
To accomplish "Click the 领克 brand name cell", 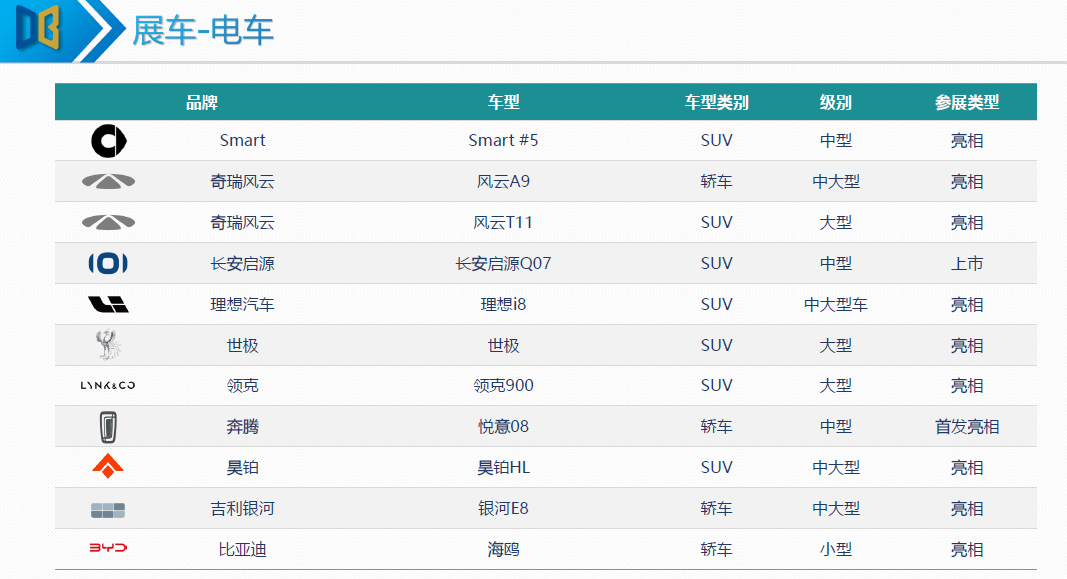I will (242, 386).
